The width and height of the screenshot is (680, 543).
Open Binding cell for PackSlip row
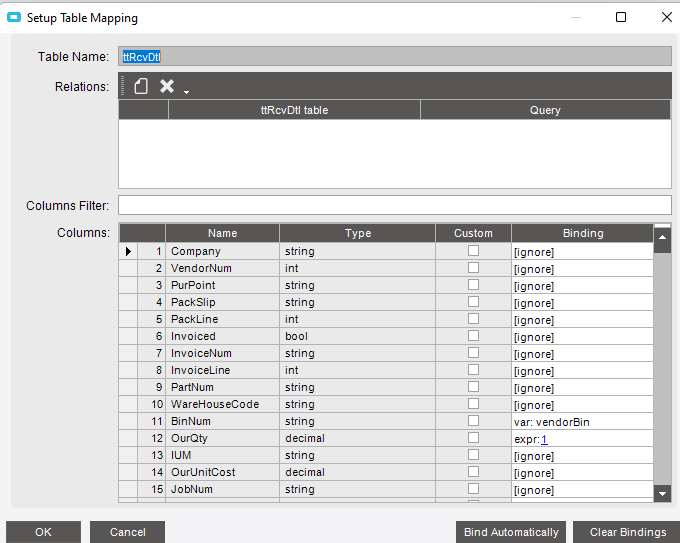pos(582,302)
